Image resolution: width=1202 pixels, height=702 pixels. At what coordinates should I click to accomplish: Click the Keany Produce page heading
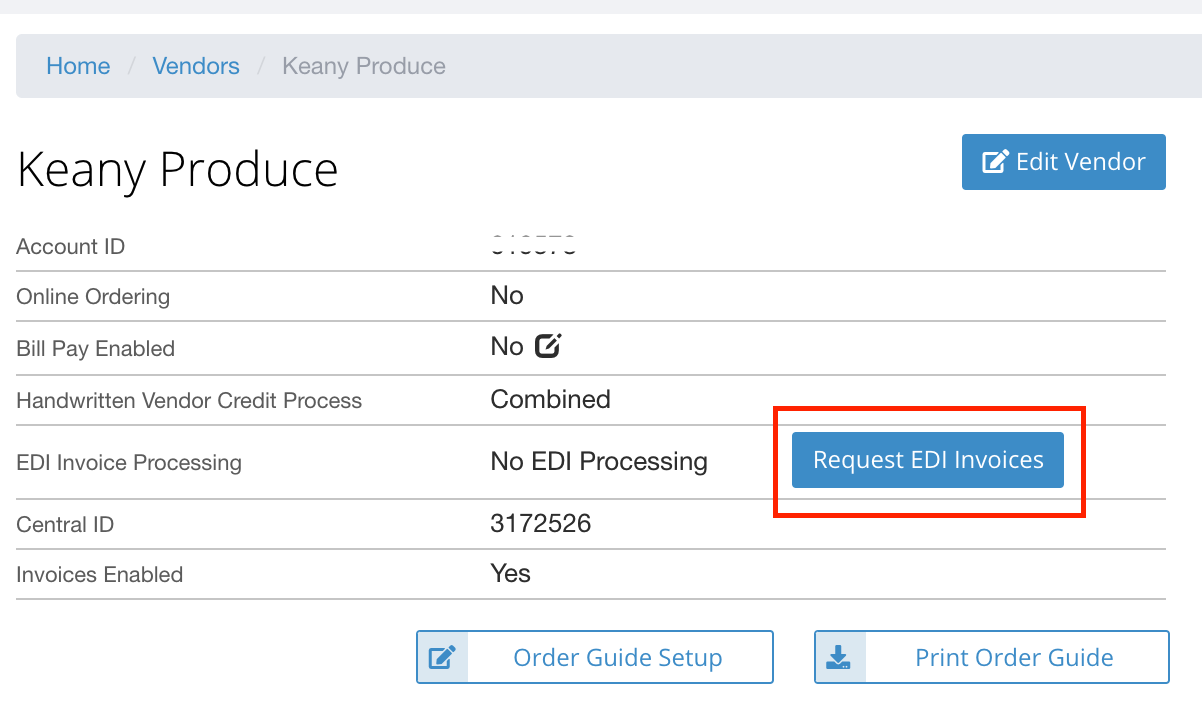[178, 169]
